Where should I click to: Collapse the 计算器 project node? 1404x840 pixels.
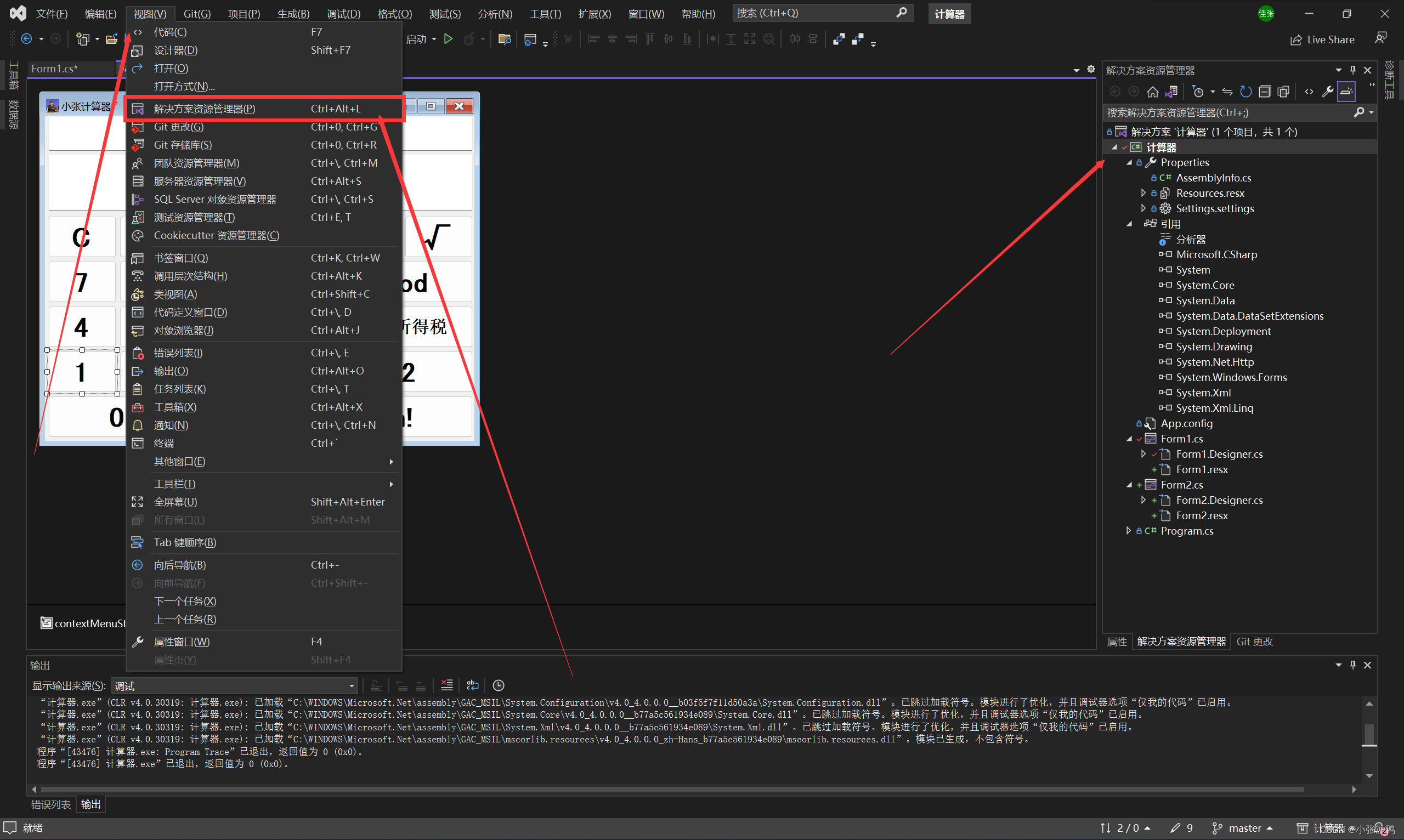(1114, 147)
